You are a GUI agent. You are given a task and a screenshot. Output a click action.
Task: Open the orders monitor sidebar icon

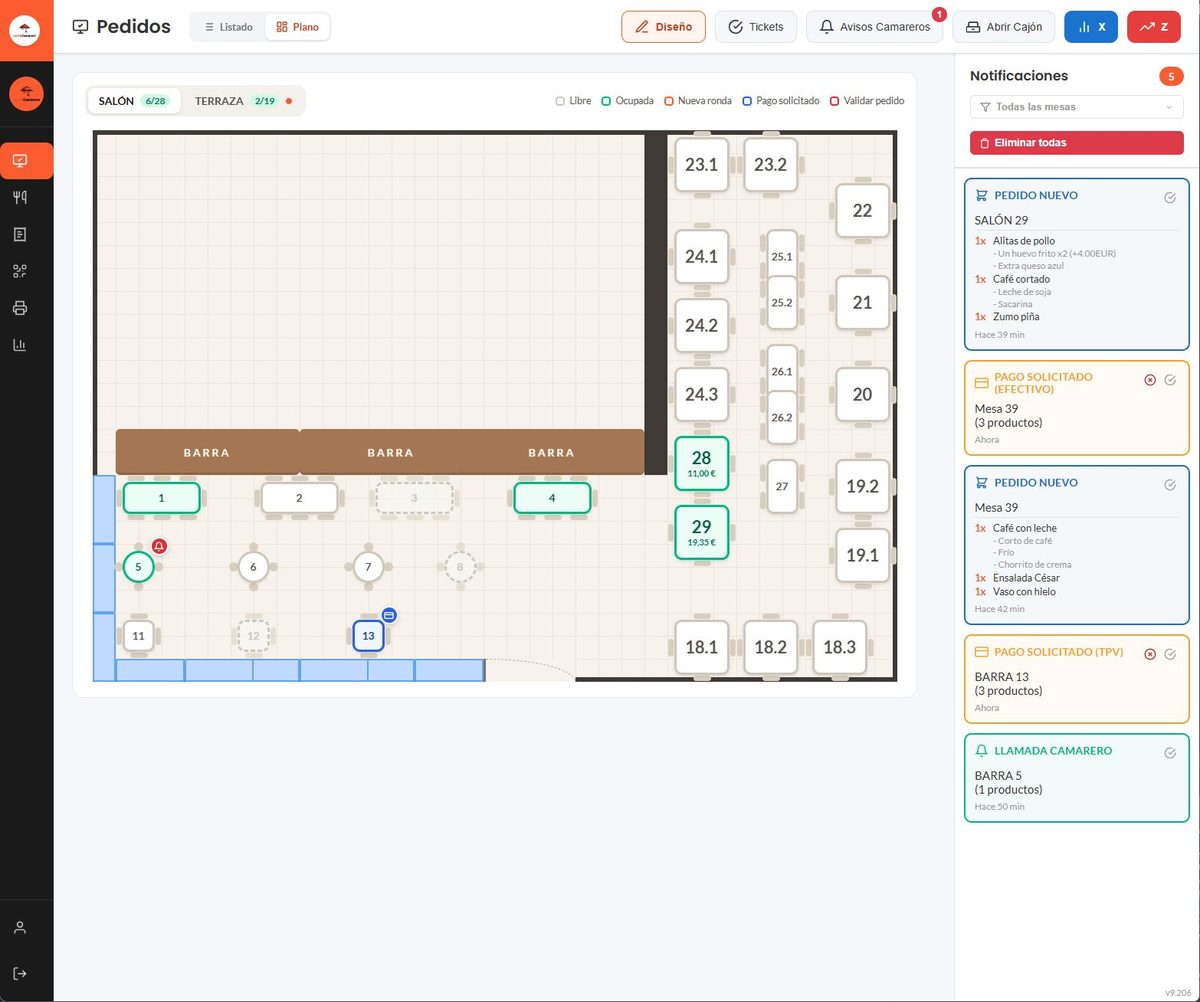pyautogui.click(x=20, y=161)
